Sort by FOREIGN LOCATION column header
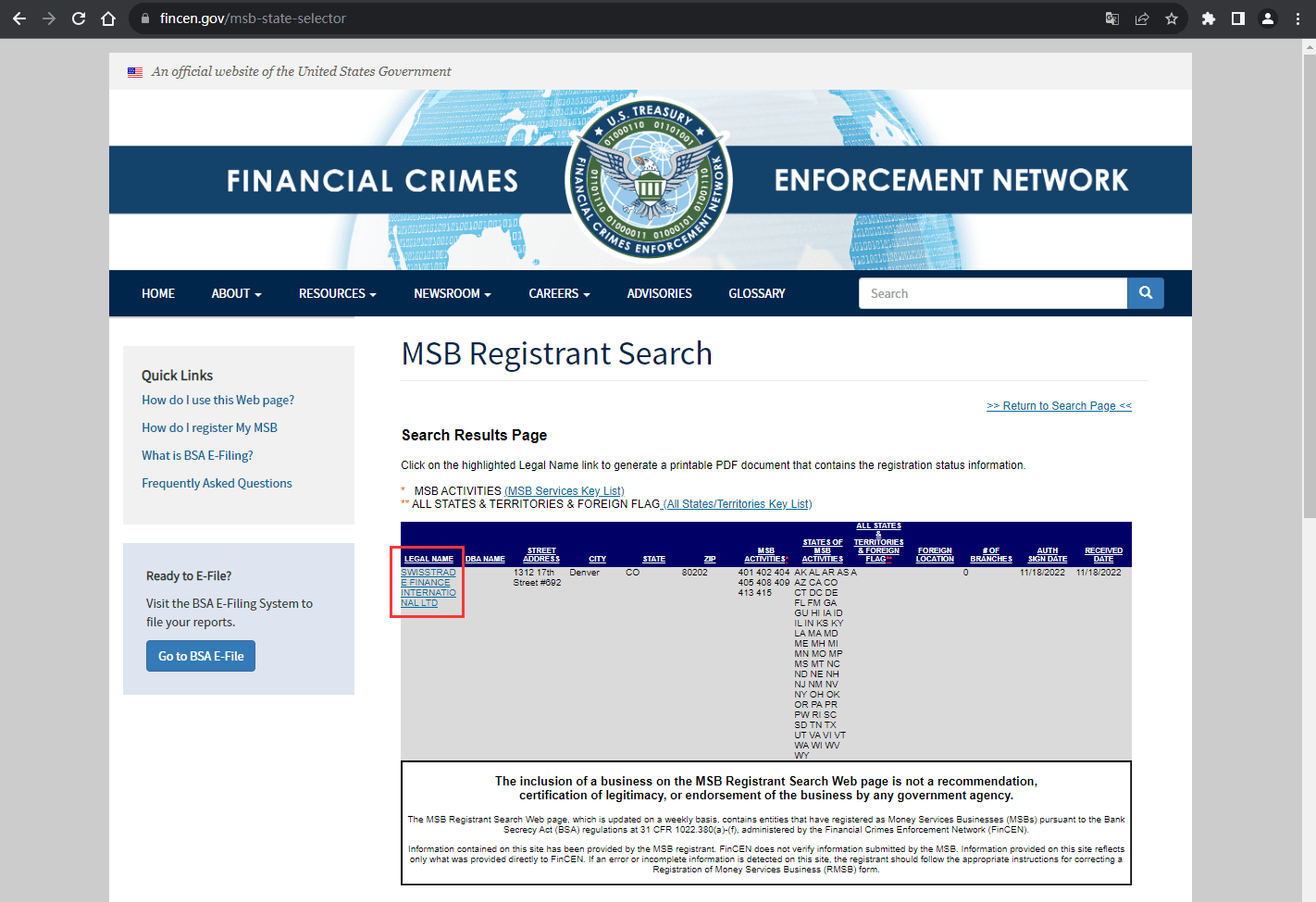The width and height of the screenshot is (1316, 902). (x=935, y=555)
